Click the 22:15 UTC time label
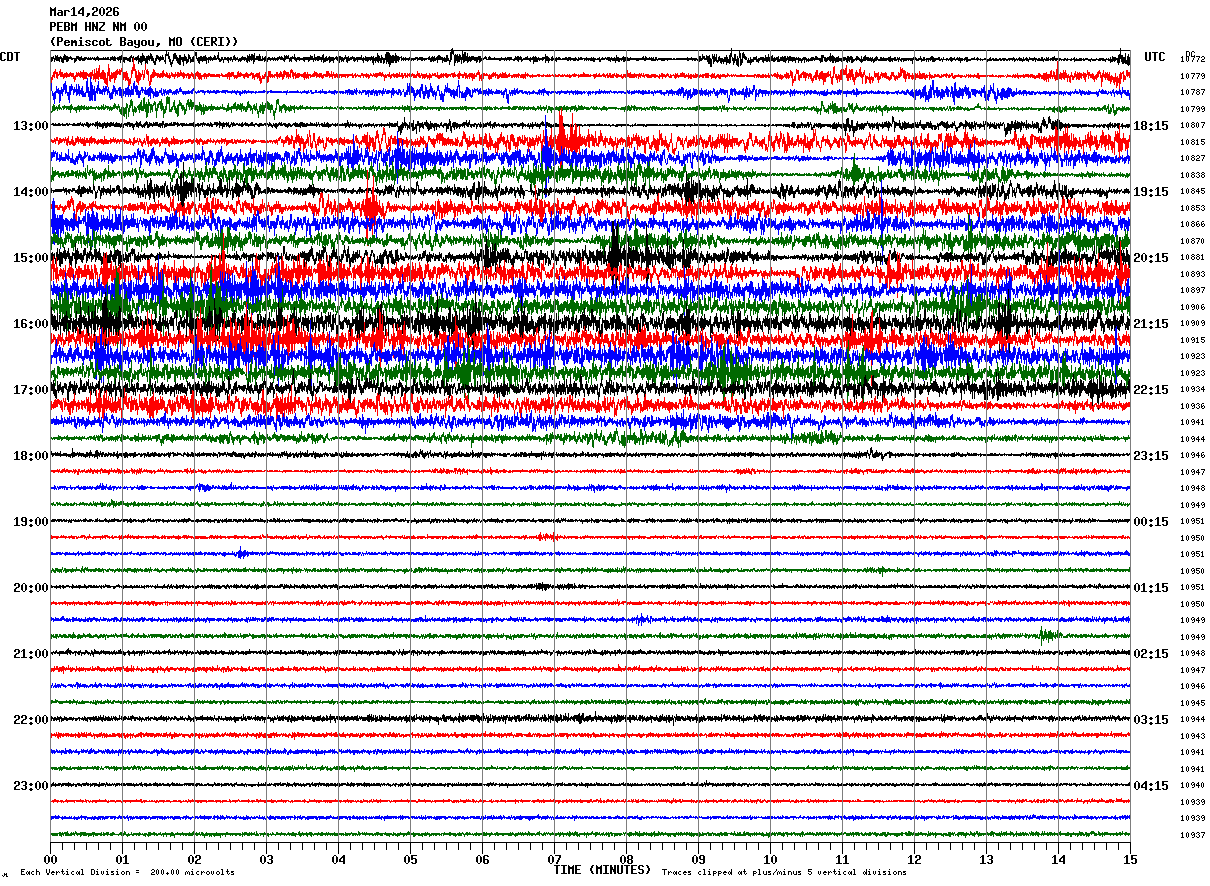Image resolution: width=1210 pixels, height=886 pixels. point(1150,390)
